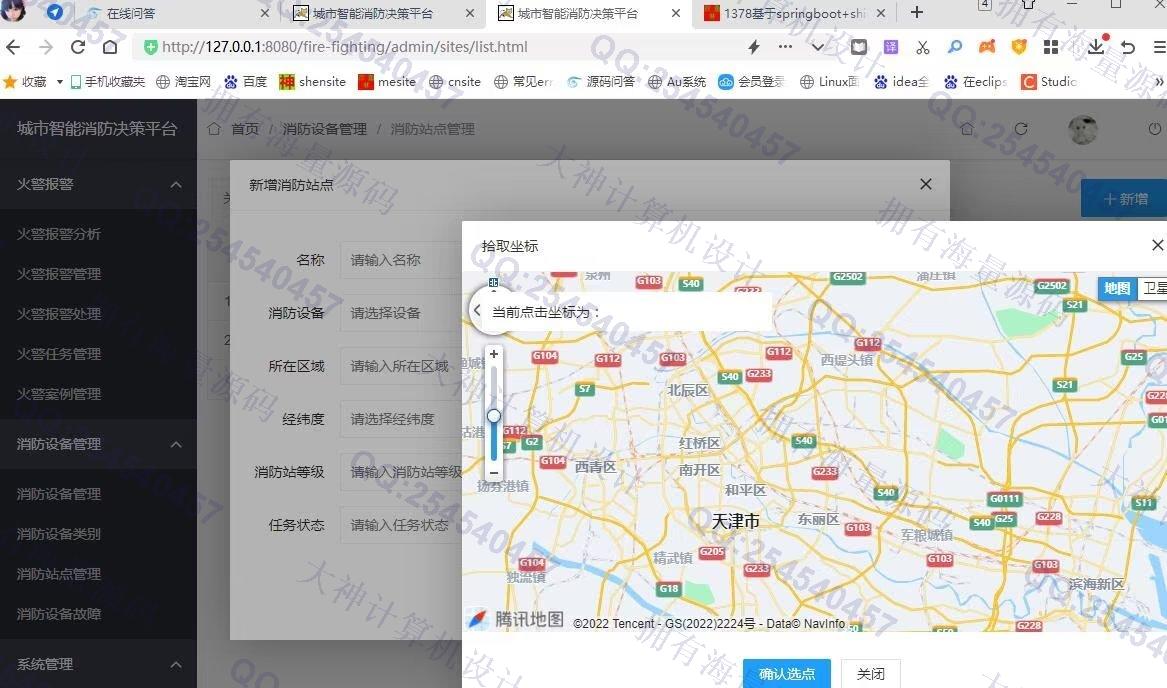Close the 新增消防站点 dialog with the X
Image resolution: width=1167 pixels, height=688 pixels.
tap(925, 184)
